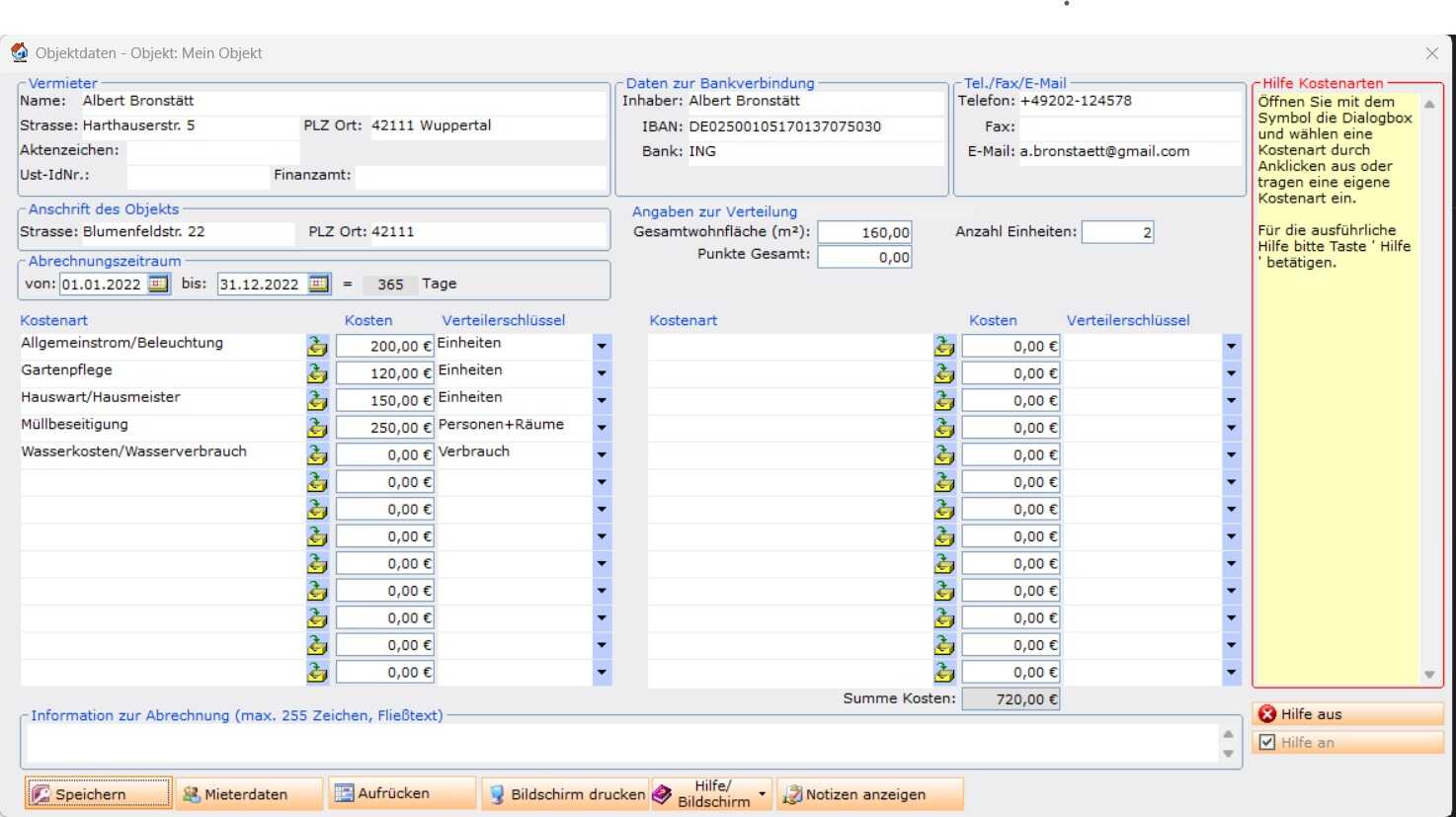Screen dimensions: 1456x817
Task: Expand Verteilerschlüssel dropdown for Hauswart/Hausmeister
Action: (x=602, y=400)
